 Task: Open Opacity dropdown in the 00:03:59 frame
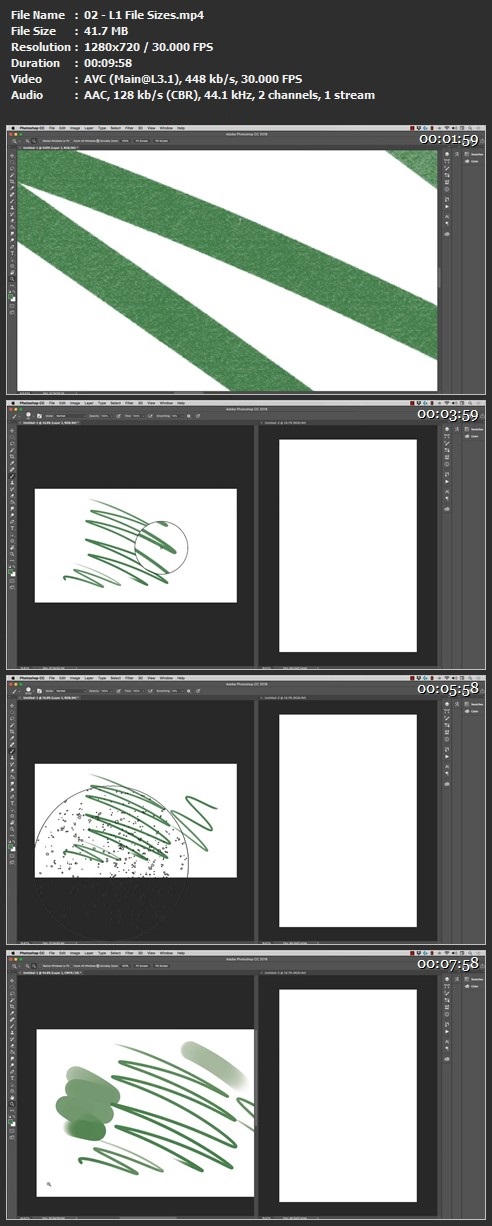point(104,416)
